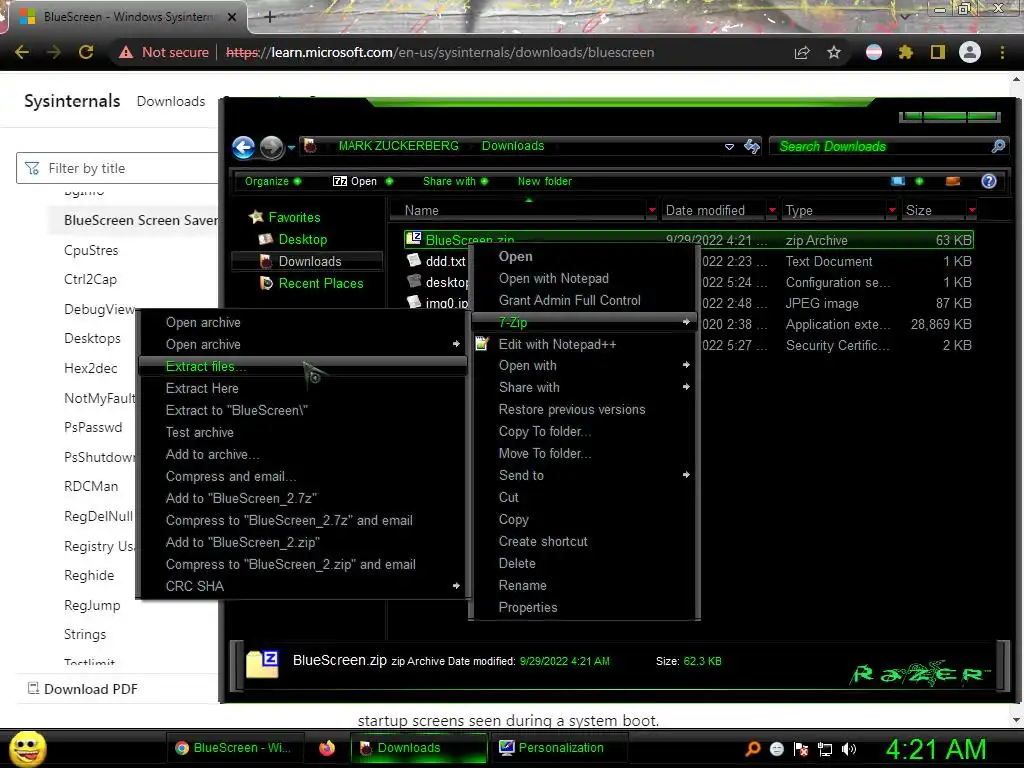1024x768 pixels.
Task: Click the Not secure warning icon
Action: pyautogui.click(x=126, y=52)
